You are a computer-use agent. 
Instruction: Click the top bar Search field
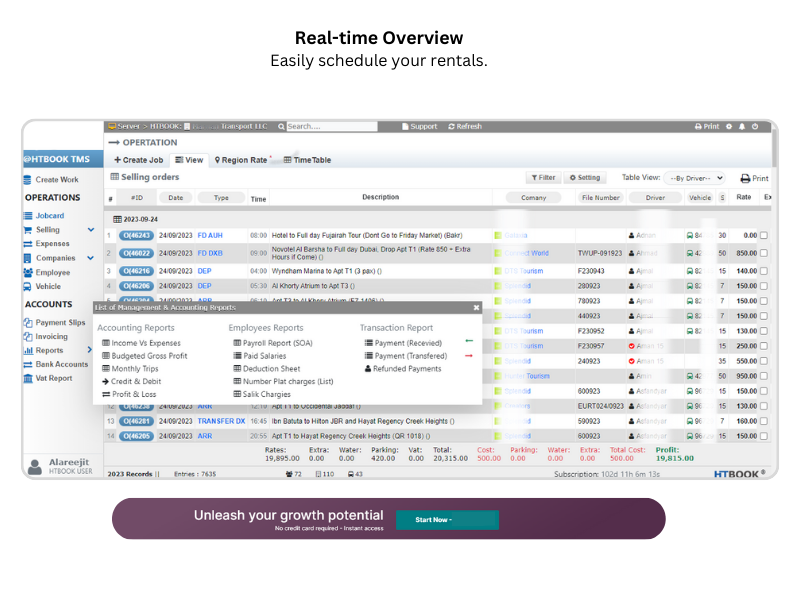click(x=315, y=127)
